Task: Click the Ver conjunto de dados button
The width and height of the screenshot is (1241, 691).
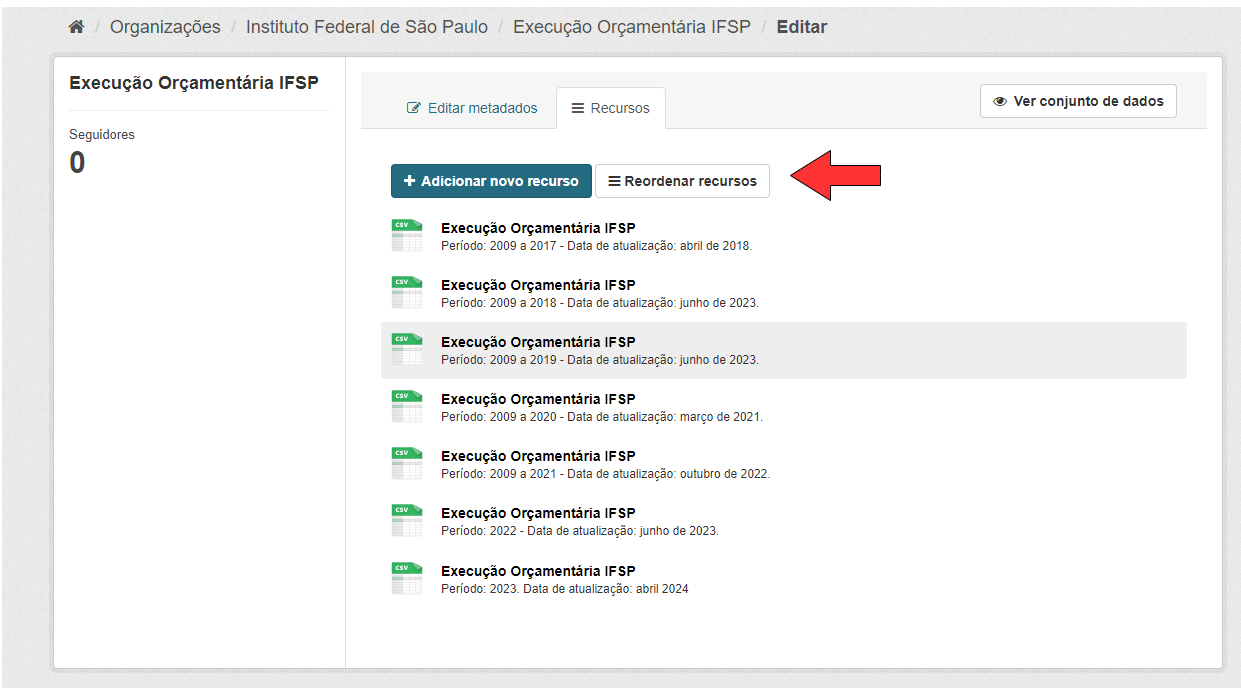Action: [x=1078, y=101]
